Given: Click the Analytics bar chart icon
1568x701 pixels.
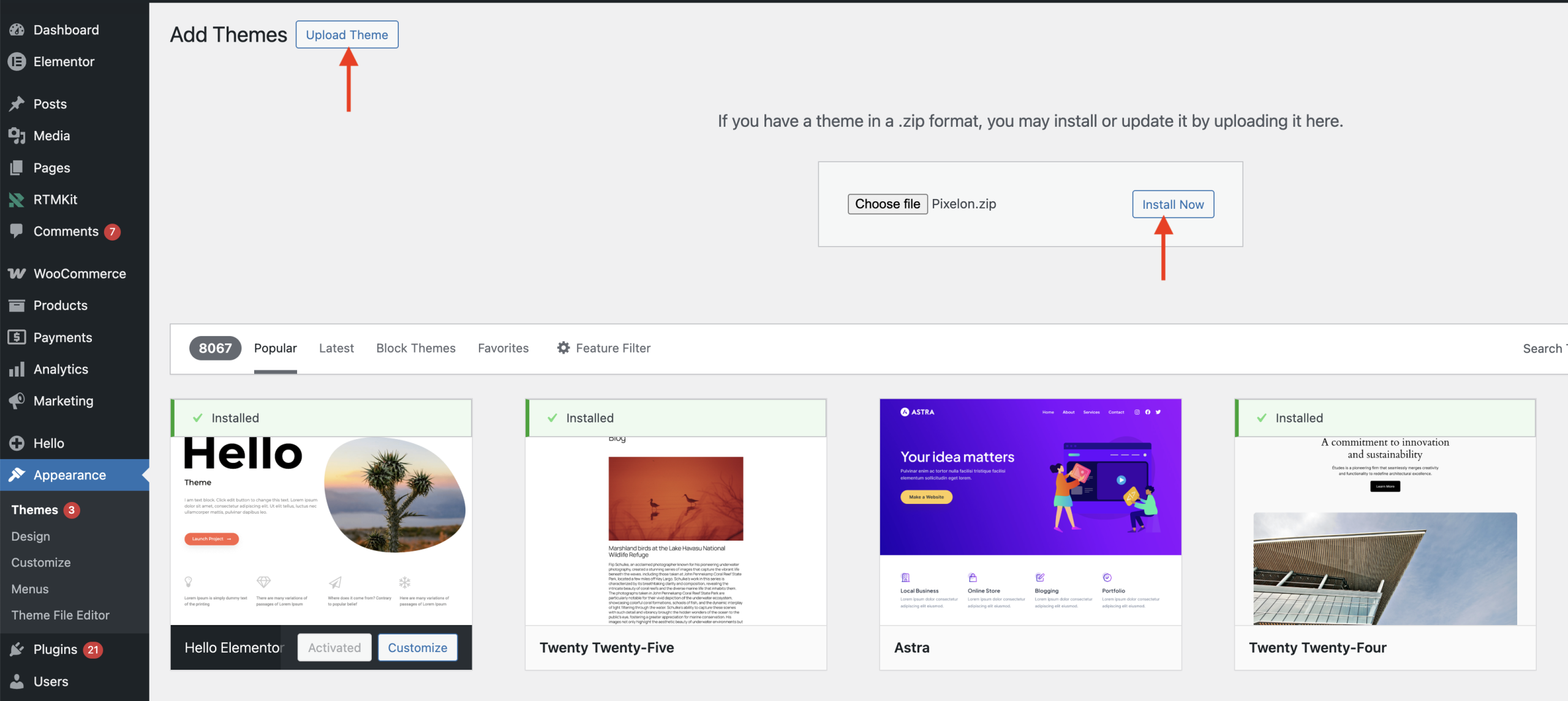Looking at the screenshot, I should tap(17, 369).
